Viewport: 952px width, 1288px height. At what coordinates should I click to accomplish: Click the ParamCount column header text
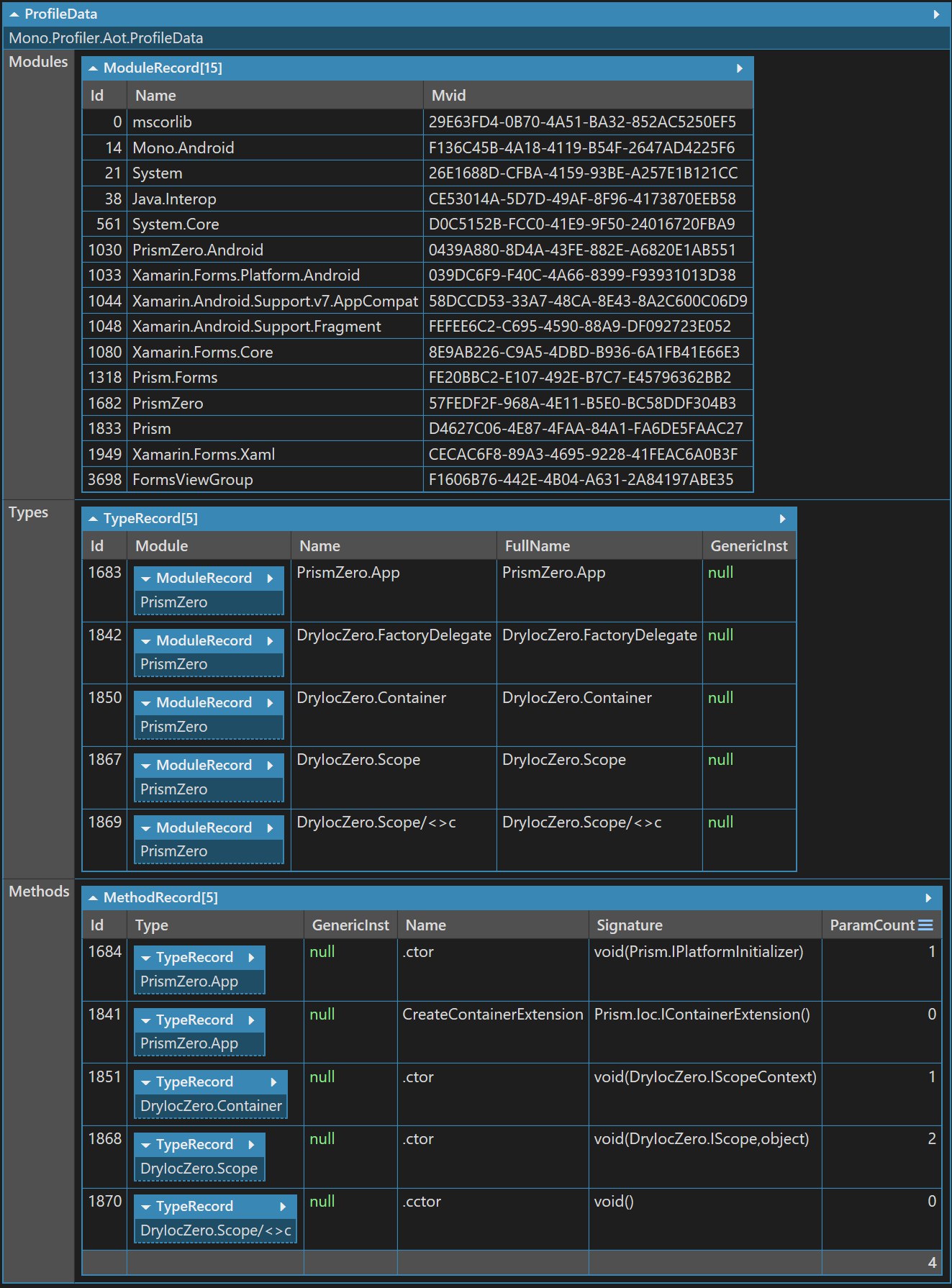click(x=872, y=925)
